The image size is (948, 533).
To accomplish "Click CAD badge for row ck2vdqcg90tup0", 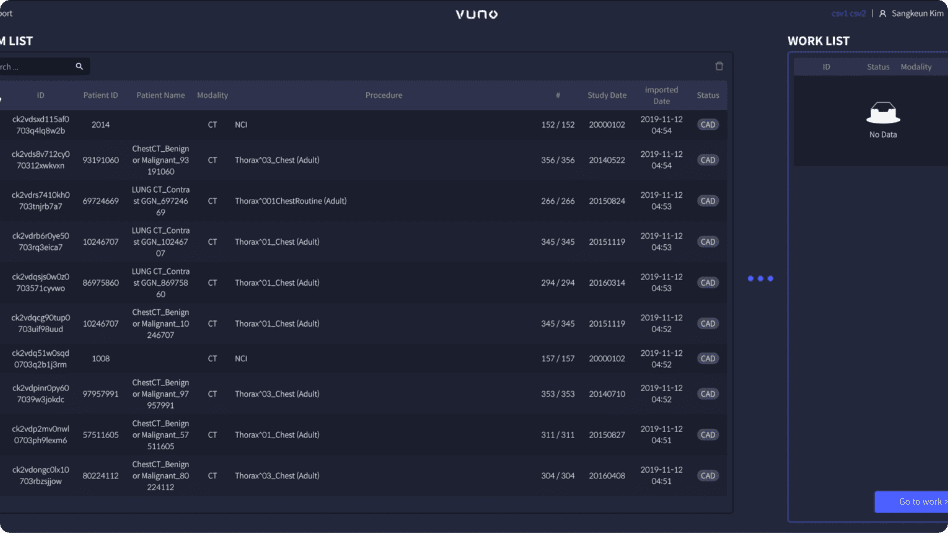I will [x=708, y=324].
